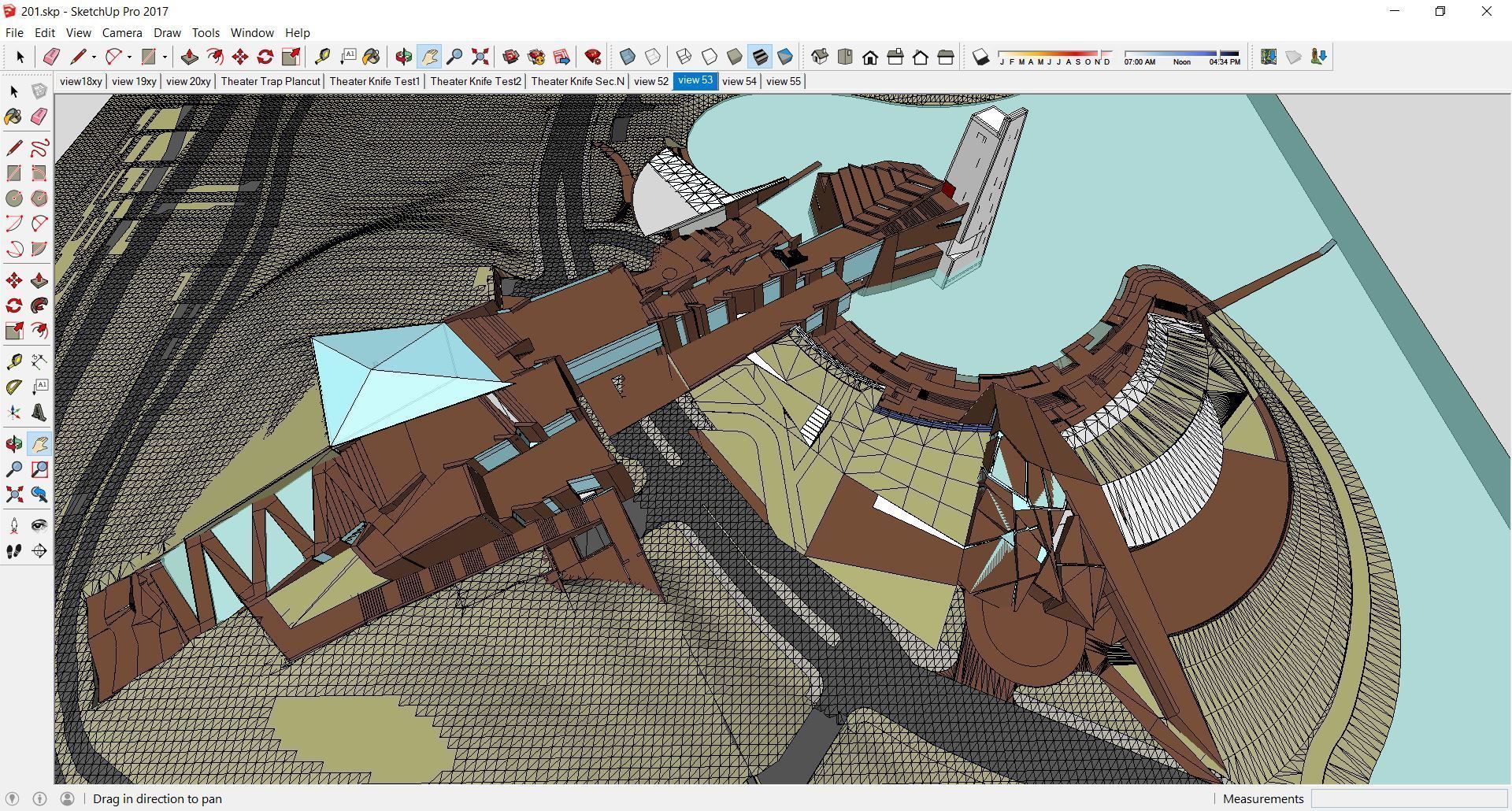Image resolution: width=1512 pixels, height=811 pixels.
Task: Select the Circle tool
Action: click(14, 198)
